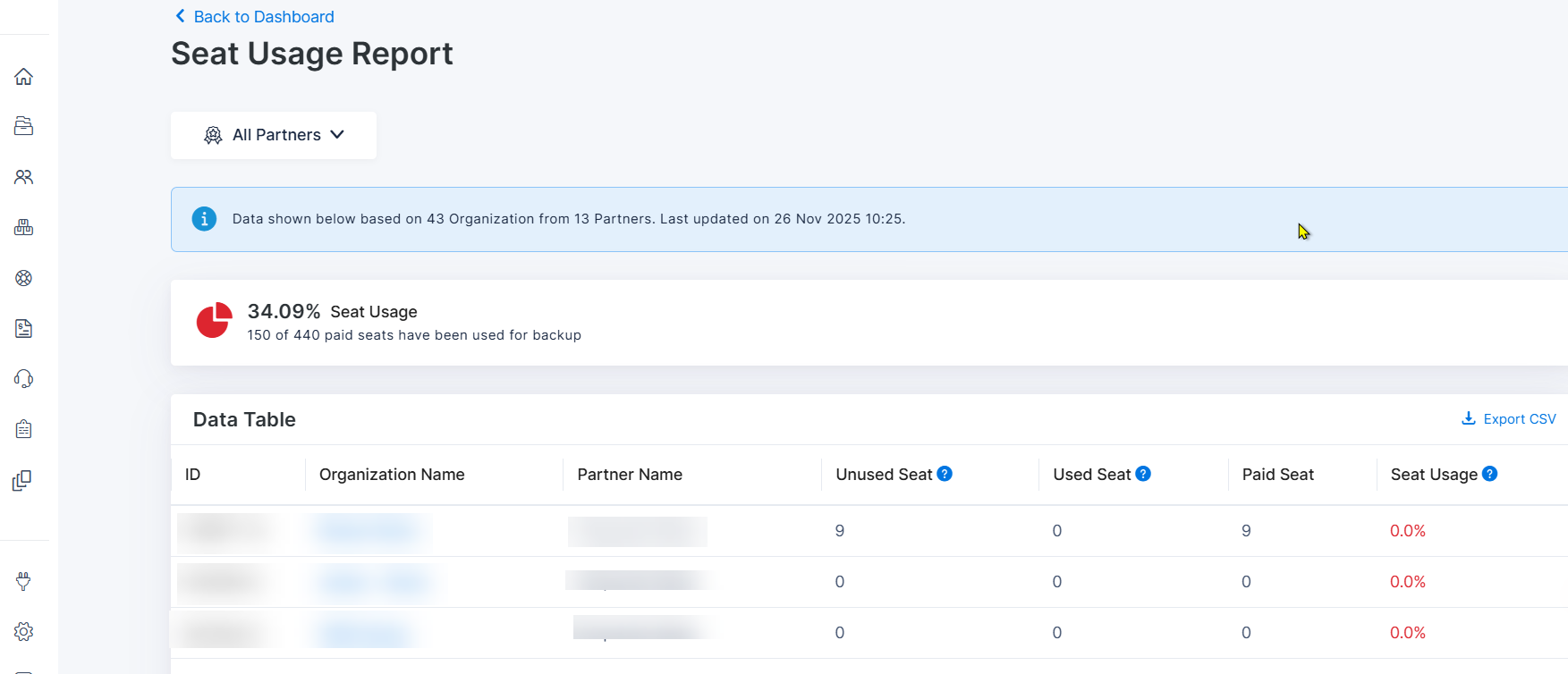Open the plug integrations sidebar icon
The width and height of the screenshot is (1568, 674).
(24, 582)
